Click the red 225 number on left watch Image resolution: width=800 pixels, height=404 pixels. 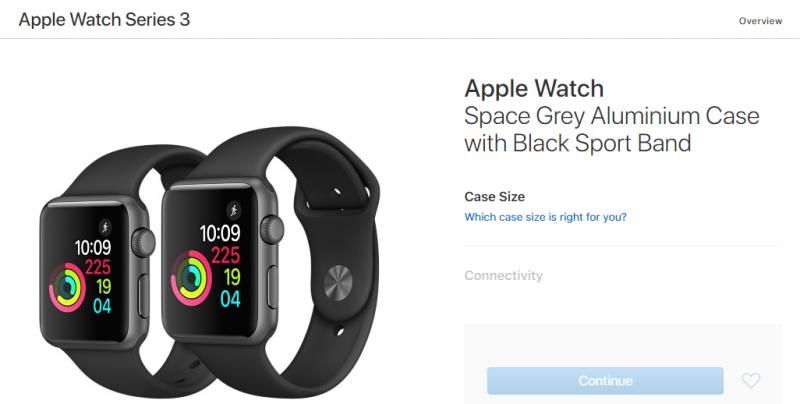pos(97,267)
